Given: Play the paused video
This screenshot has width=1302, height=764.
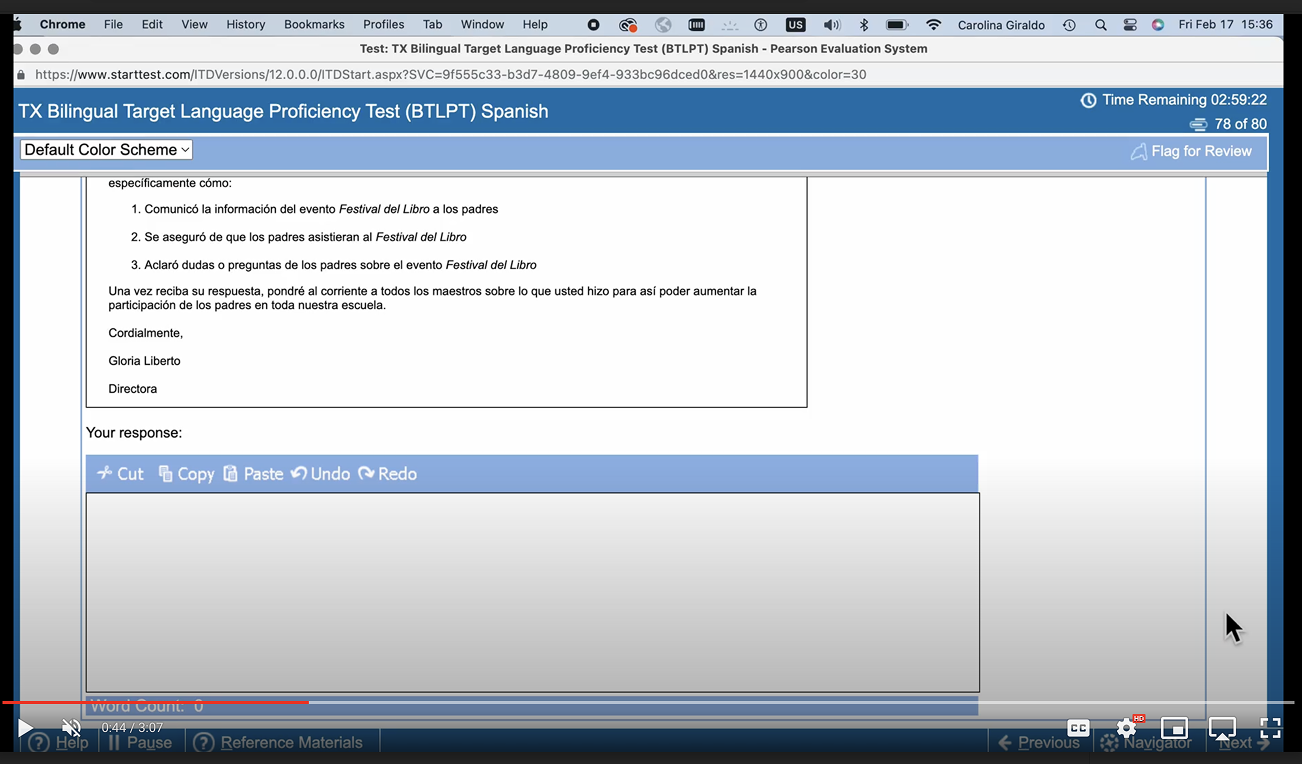Looking at the screenshot, I should [26, 728].
